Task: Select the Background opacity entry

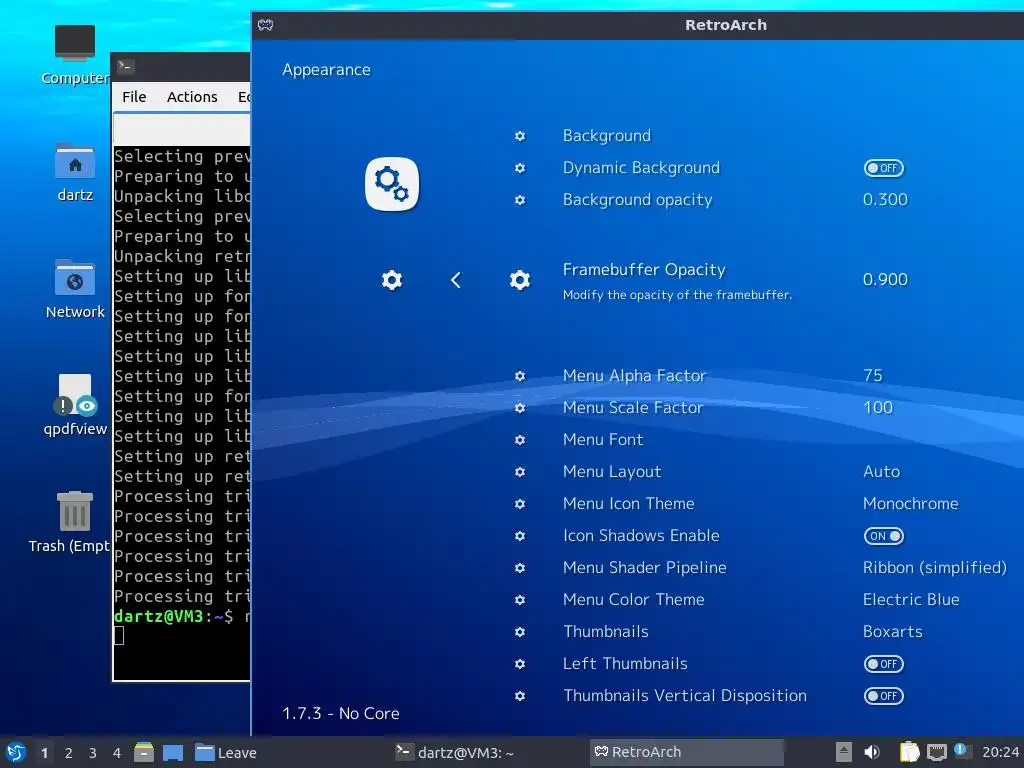Action: [637, 200]
